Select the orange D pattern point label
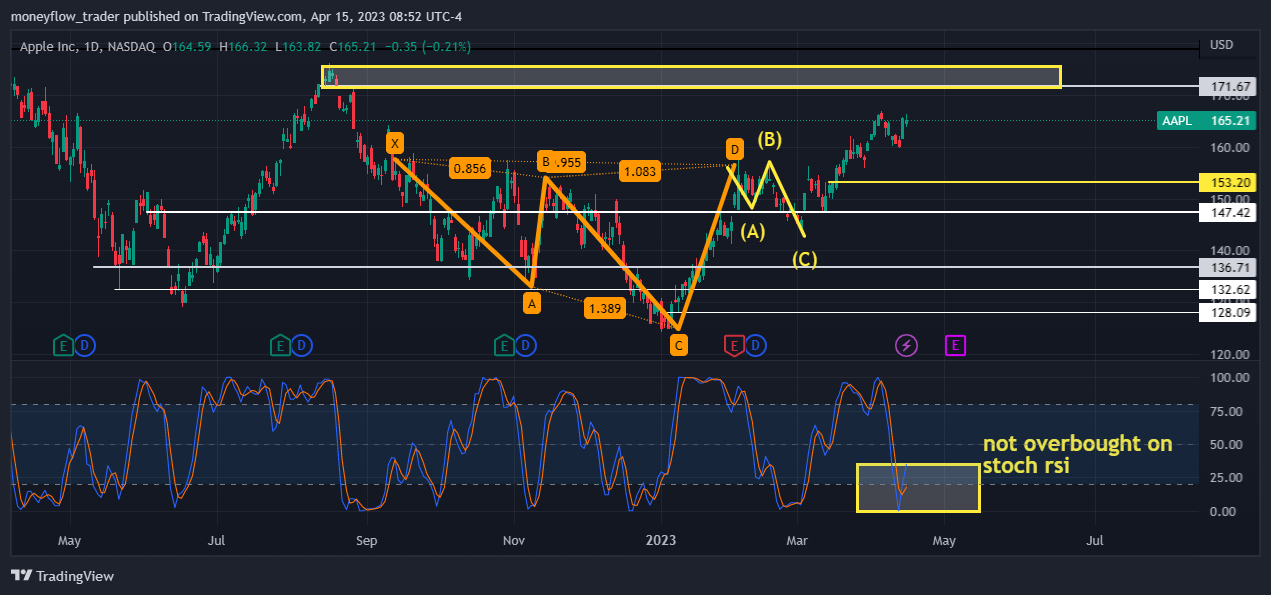 click(735, 150)
